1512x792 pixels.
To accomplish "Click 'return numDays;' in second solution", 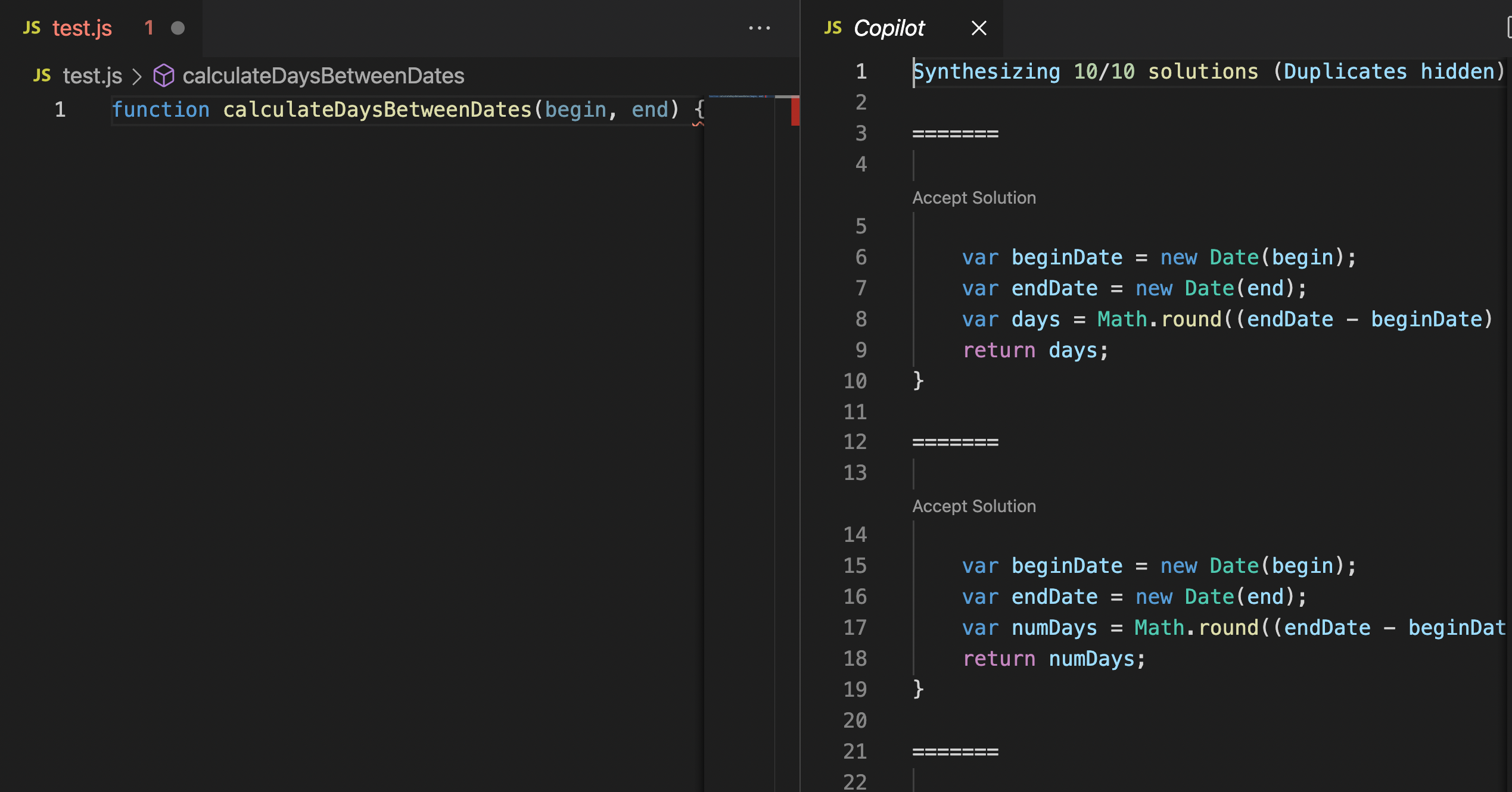I will (x=1054, y=659).
